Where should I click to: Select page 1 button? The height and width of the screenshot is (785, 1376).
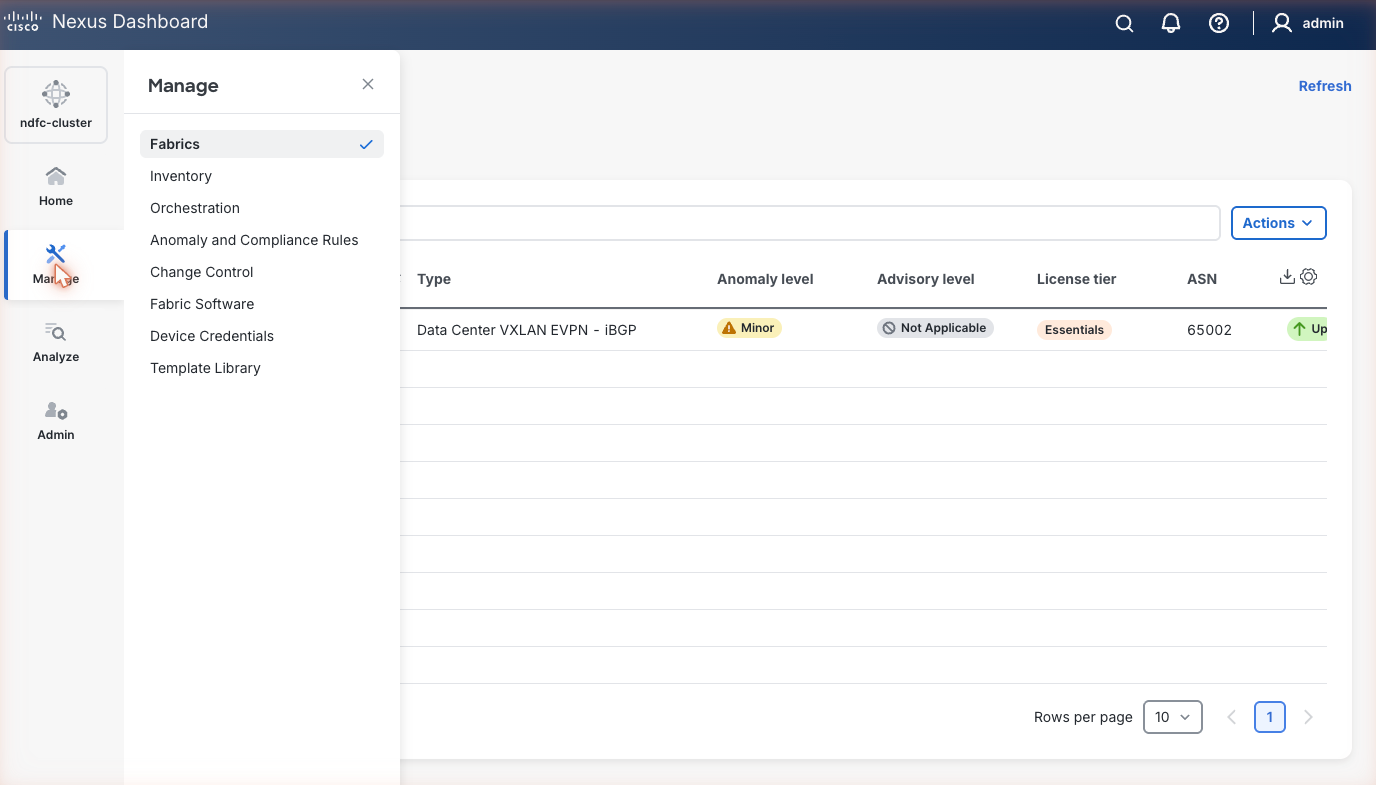tap(1270, 717)
